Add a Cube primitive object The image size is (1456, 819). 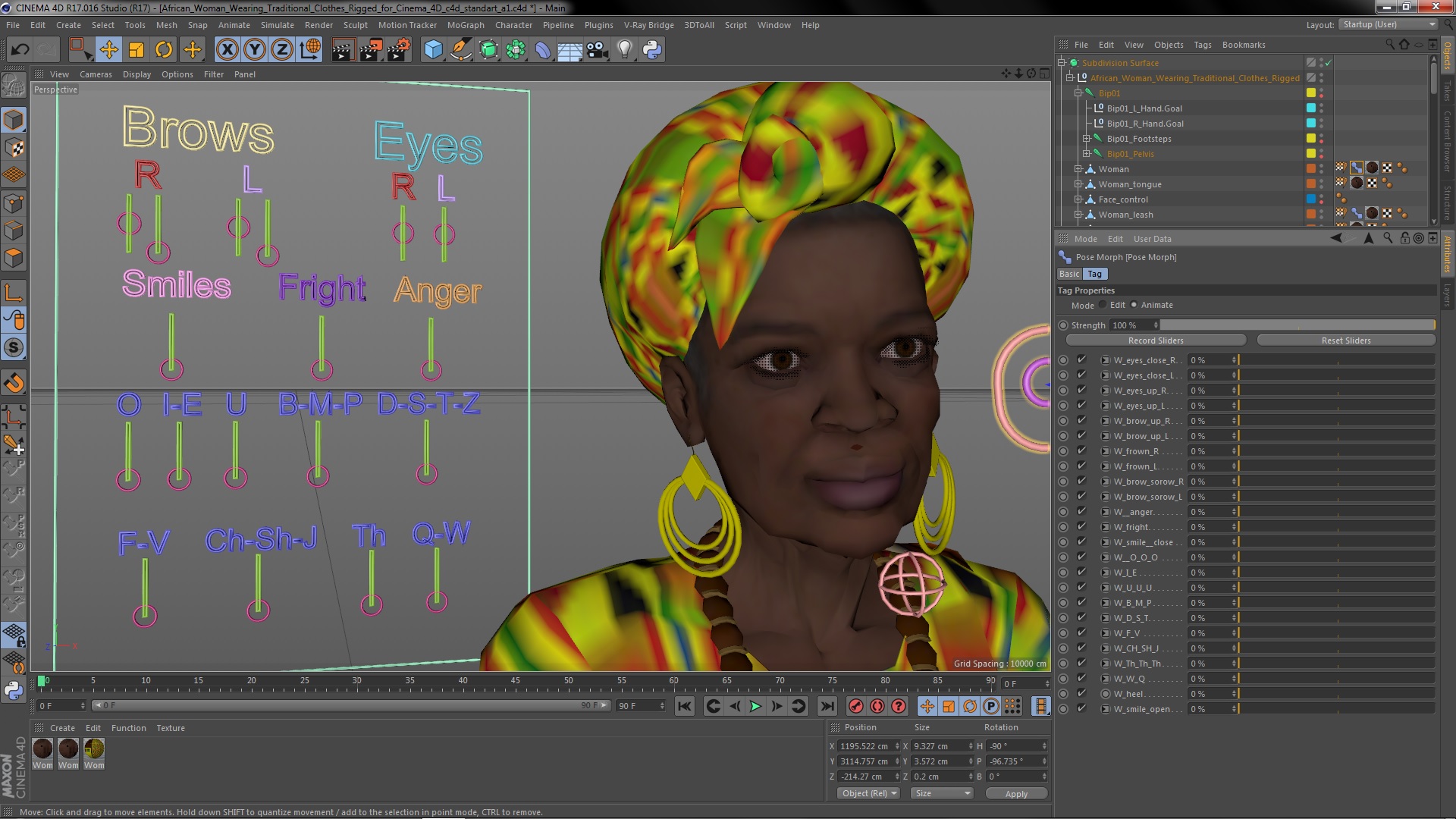(x=433, y=50)
